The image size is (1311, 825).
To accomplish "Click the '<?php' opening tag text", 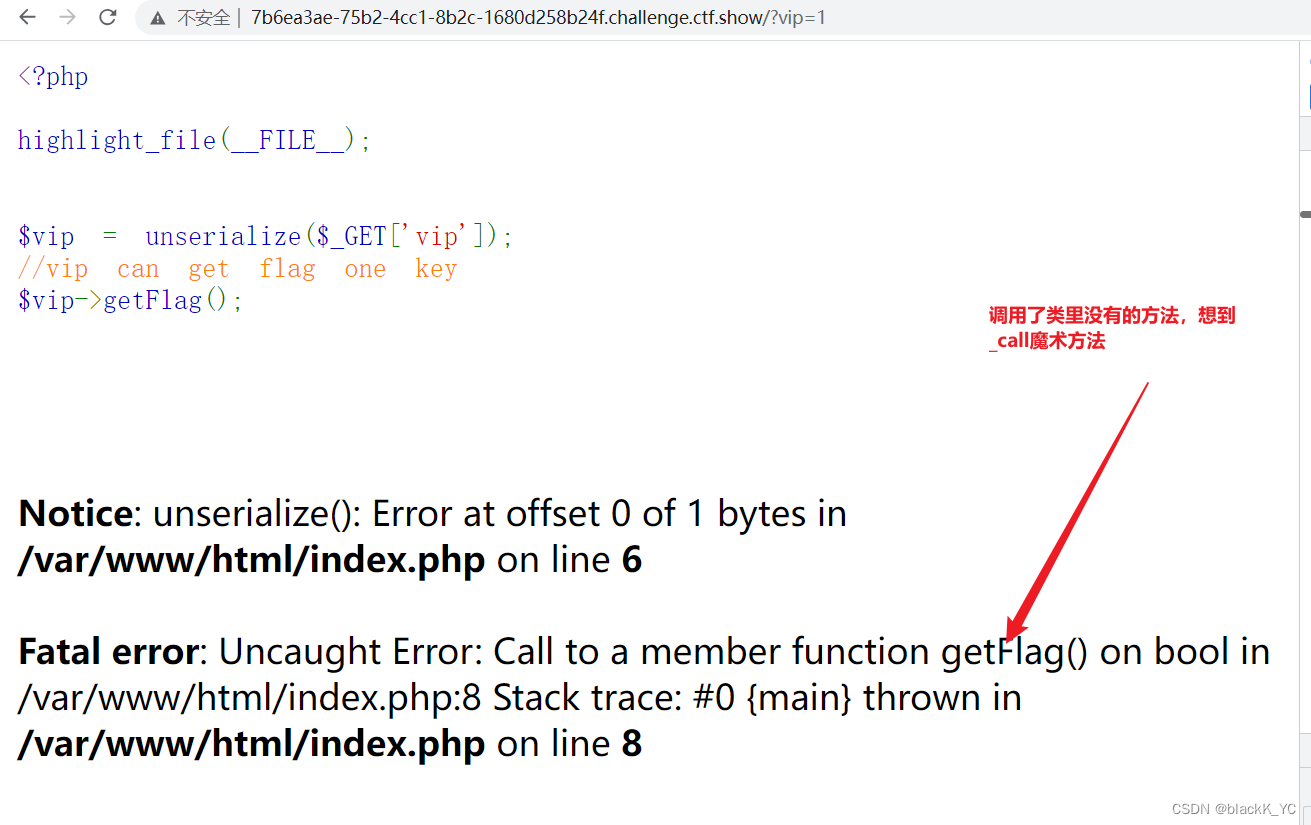I will 53,77.
